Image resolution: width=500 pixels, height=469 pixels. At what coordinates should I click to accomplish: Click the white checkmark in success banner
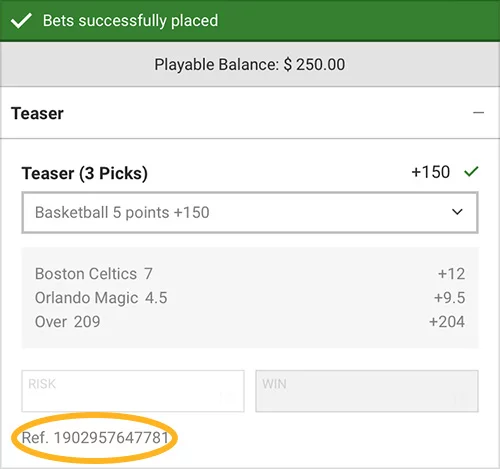coord(21,21)
